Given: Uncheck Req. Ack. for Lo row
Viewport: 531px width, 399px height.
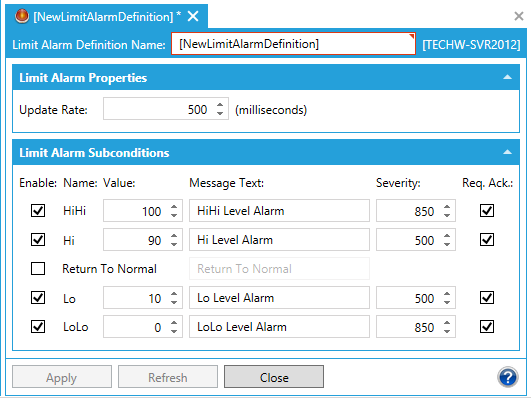Looking at the screenshot, I should click(x=487, y=298).
